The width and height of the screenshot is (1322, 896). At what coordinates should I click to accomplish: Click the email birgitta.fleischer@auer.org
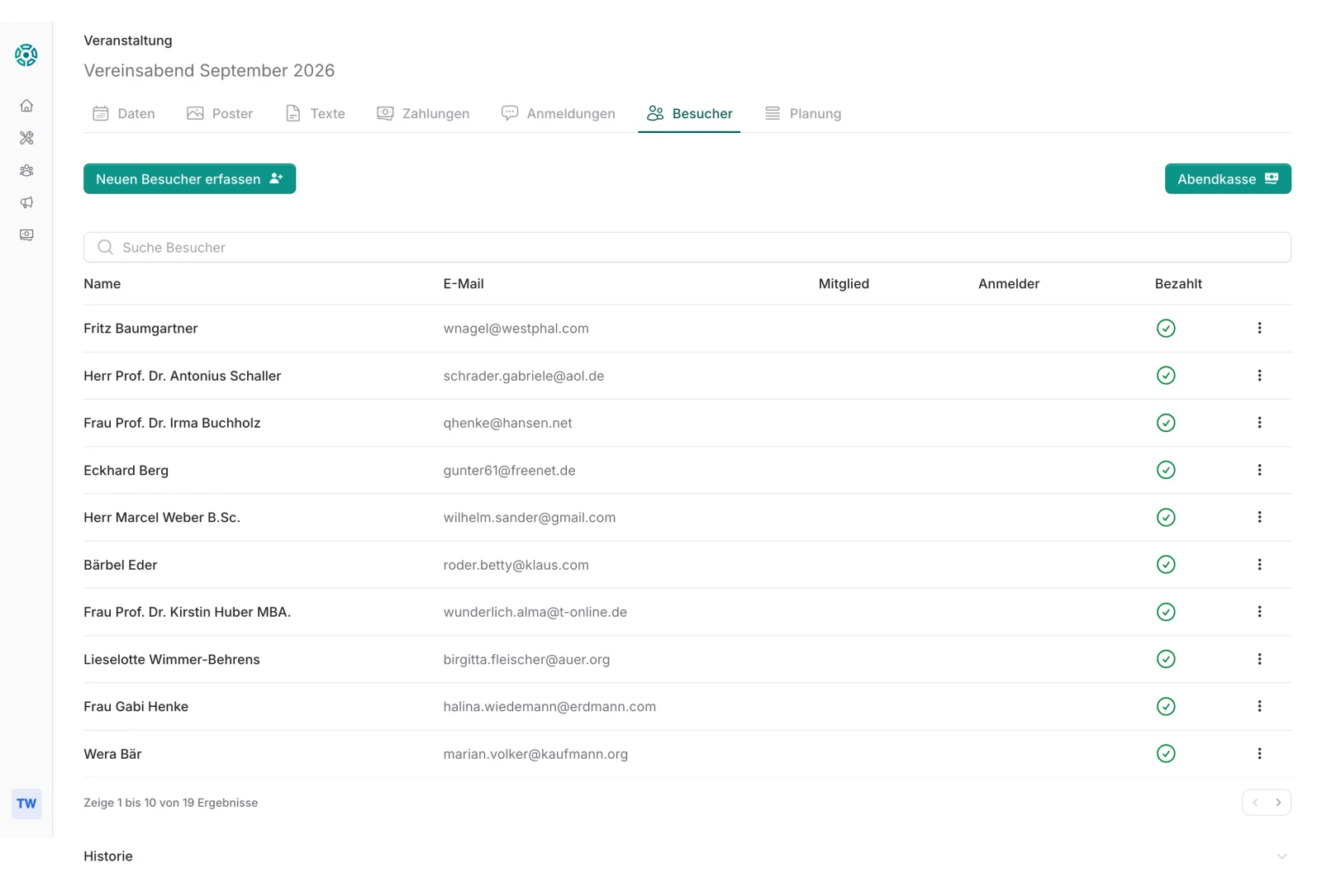527,660
